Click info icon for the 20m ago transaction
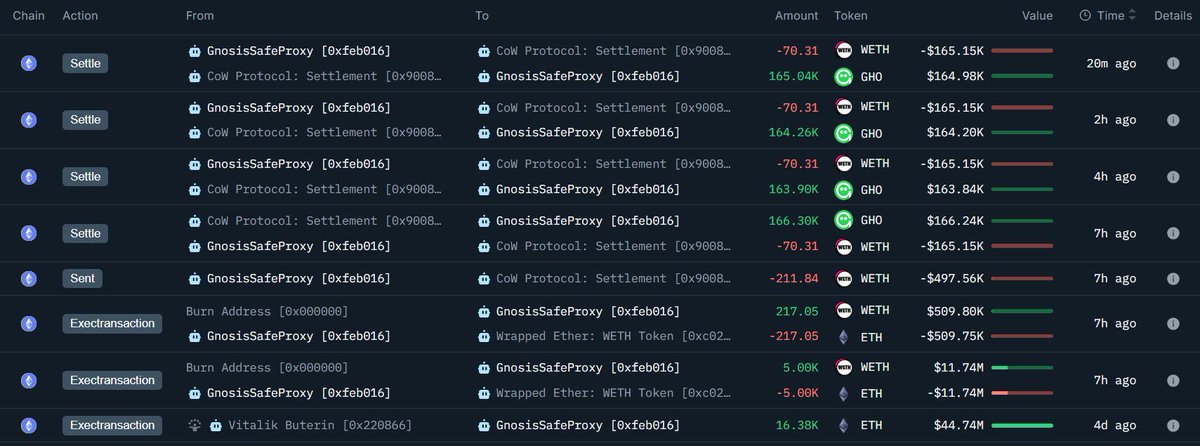The height and width of the screenshot is (446, 1200). (x=1172, y=63)
